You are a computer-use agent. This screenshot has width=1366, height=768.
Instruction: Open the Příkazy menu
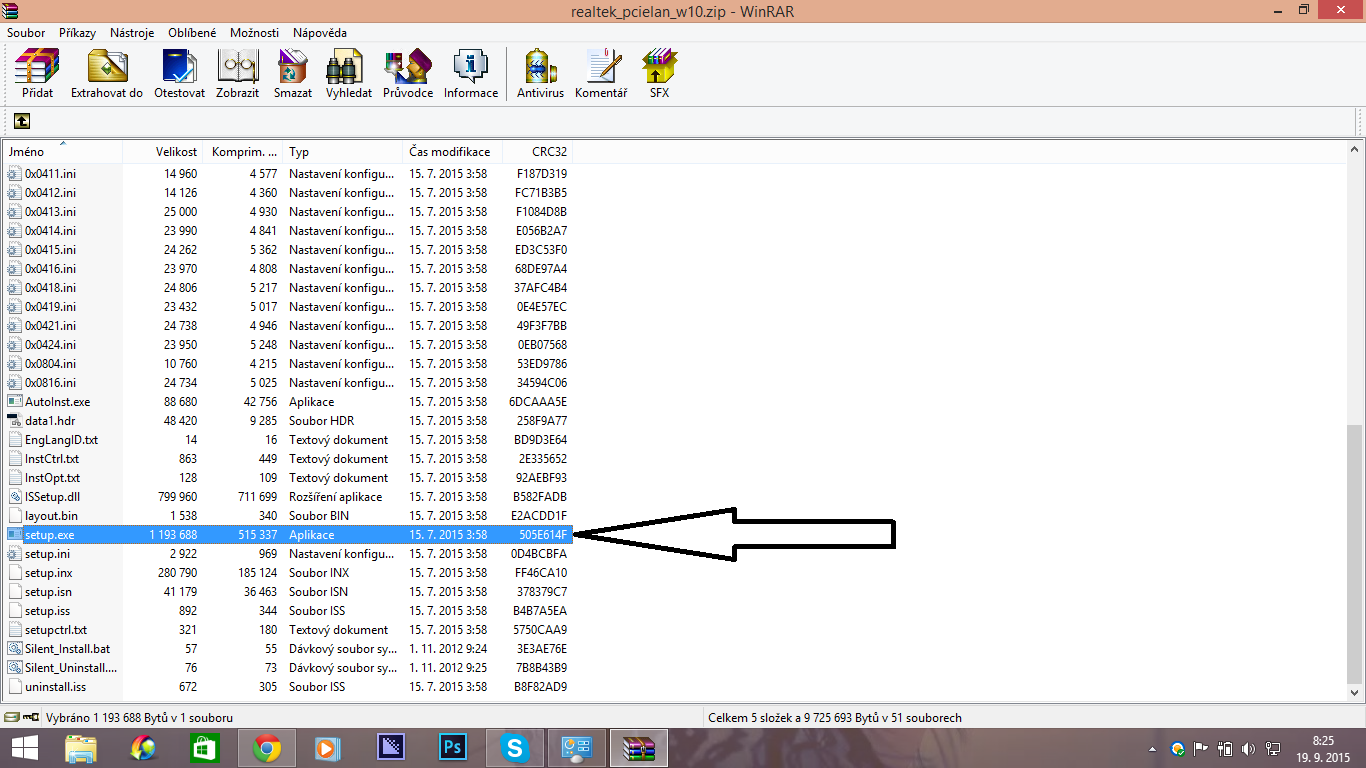point(77,33)
